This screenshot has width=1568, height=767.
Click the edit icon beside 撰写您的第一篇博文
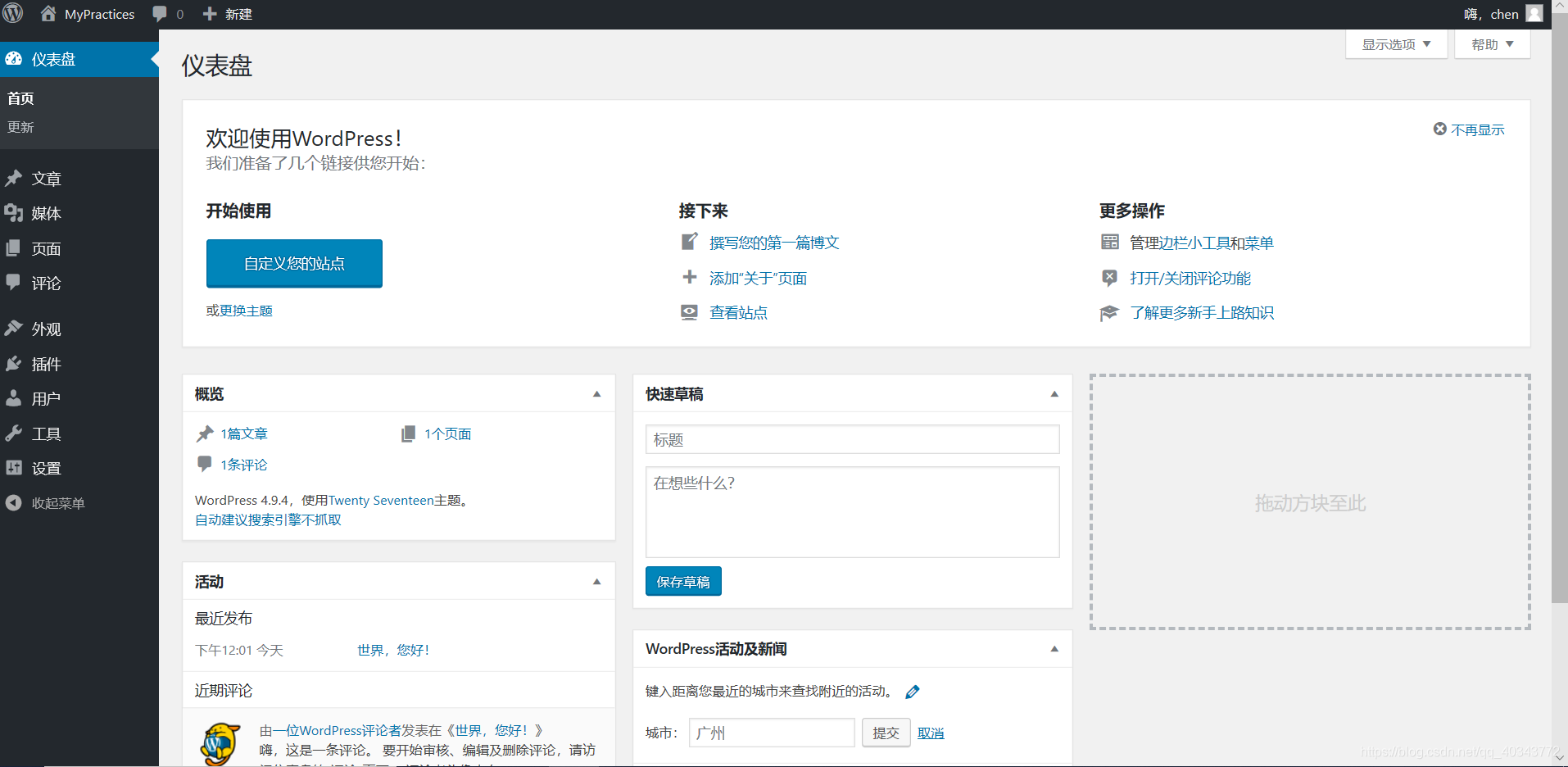[690, 242]
